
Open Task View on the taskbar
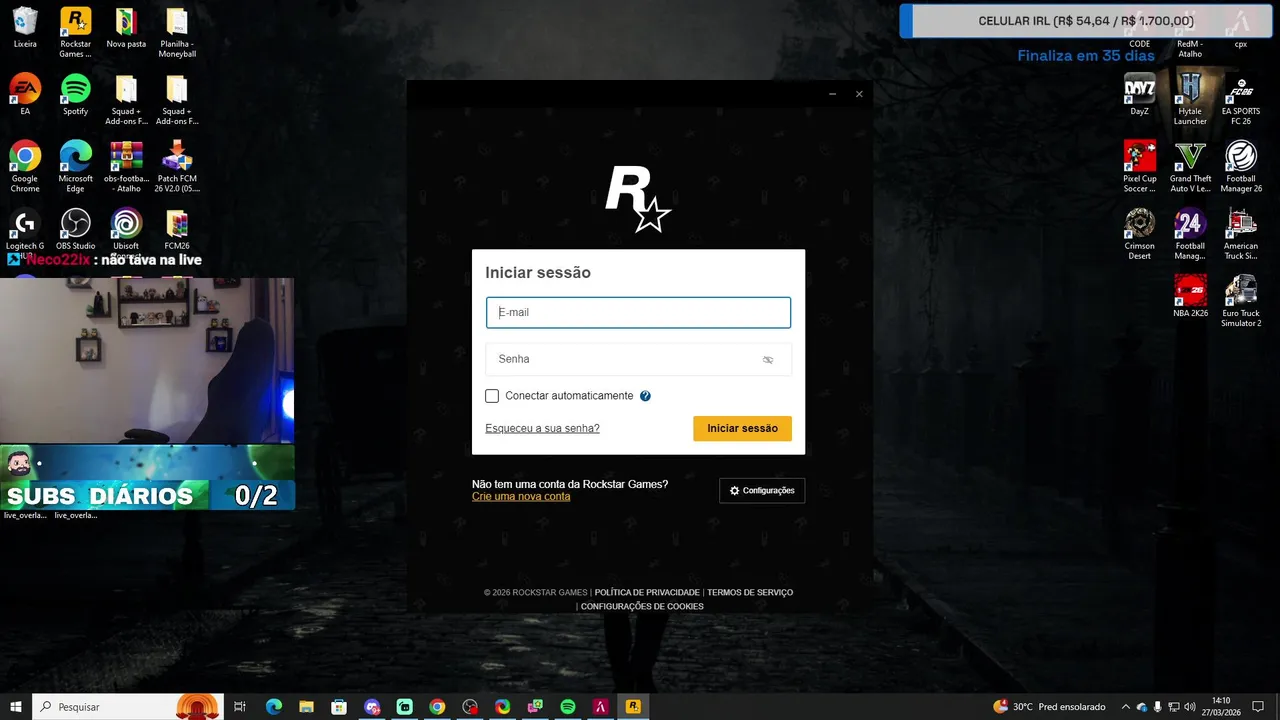[x=240, y=707]
